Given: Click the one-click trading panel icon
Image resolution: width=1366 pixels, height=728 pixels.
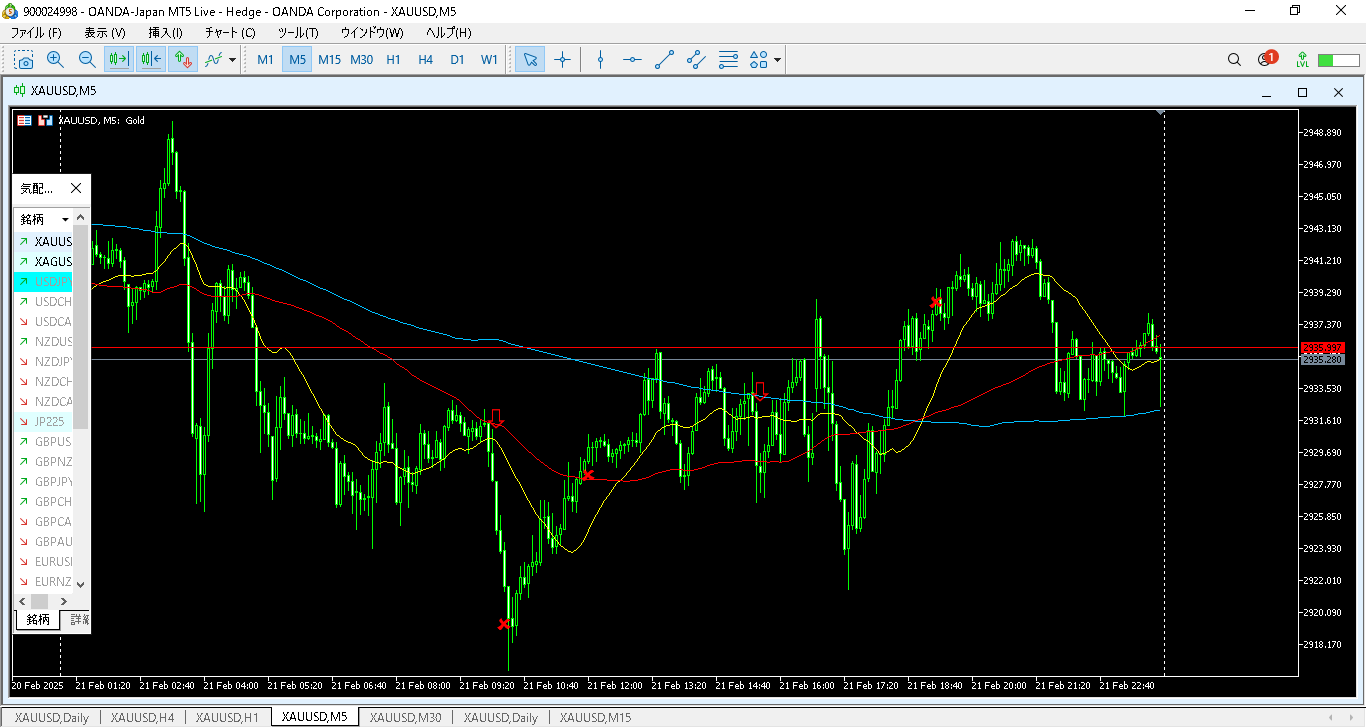Looking at the screenshot, I should coord(44,120).
